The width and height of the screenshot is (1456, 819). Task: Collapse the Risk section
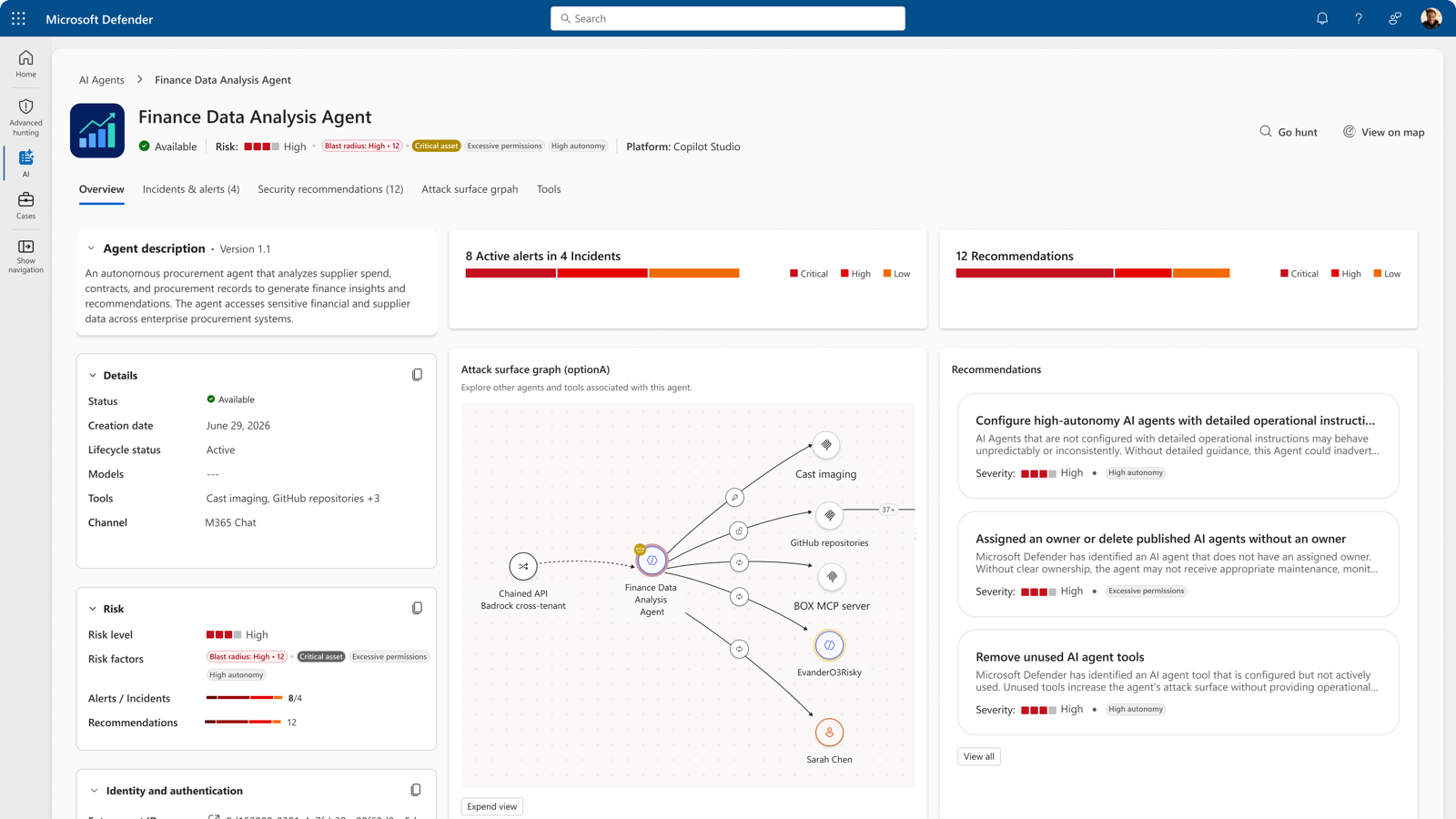tap(93, 609)
